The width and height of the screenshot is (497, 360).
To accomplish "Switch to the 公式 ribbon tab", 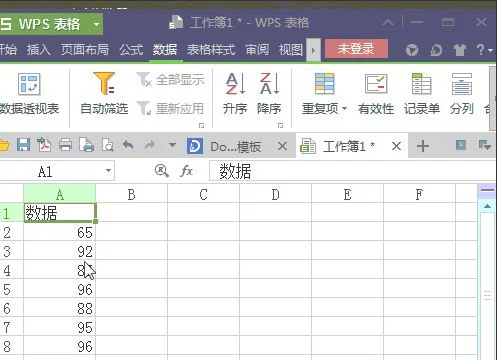I will coord(131,50).
